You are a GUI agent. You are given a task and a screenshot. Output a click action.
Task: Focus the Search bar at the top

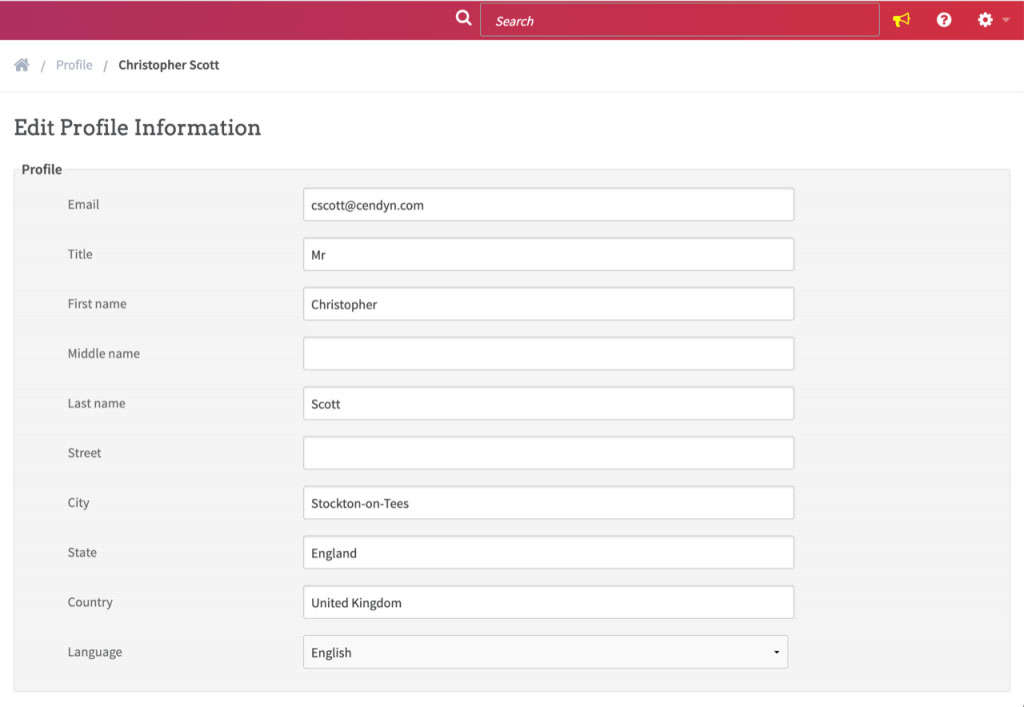click(680, 19)
